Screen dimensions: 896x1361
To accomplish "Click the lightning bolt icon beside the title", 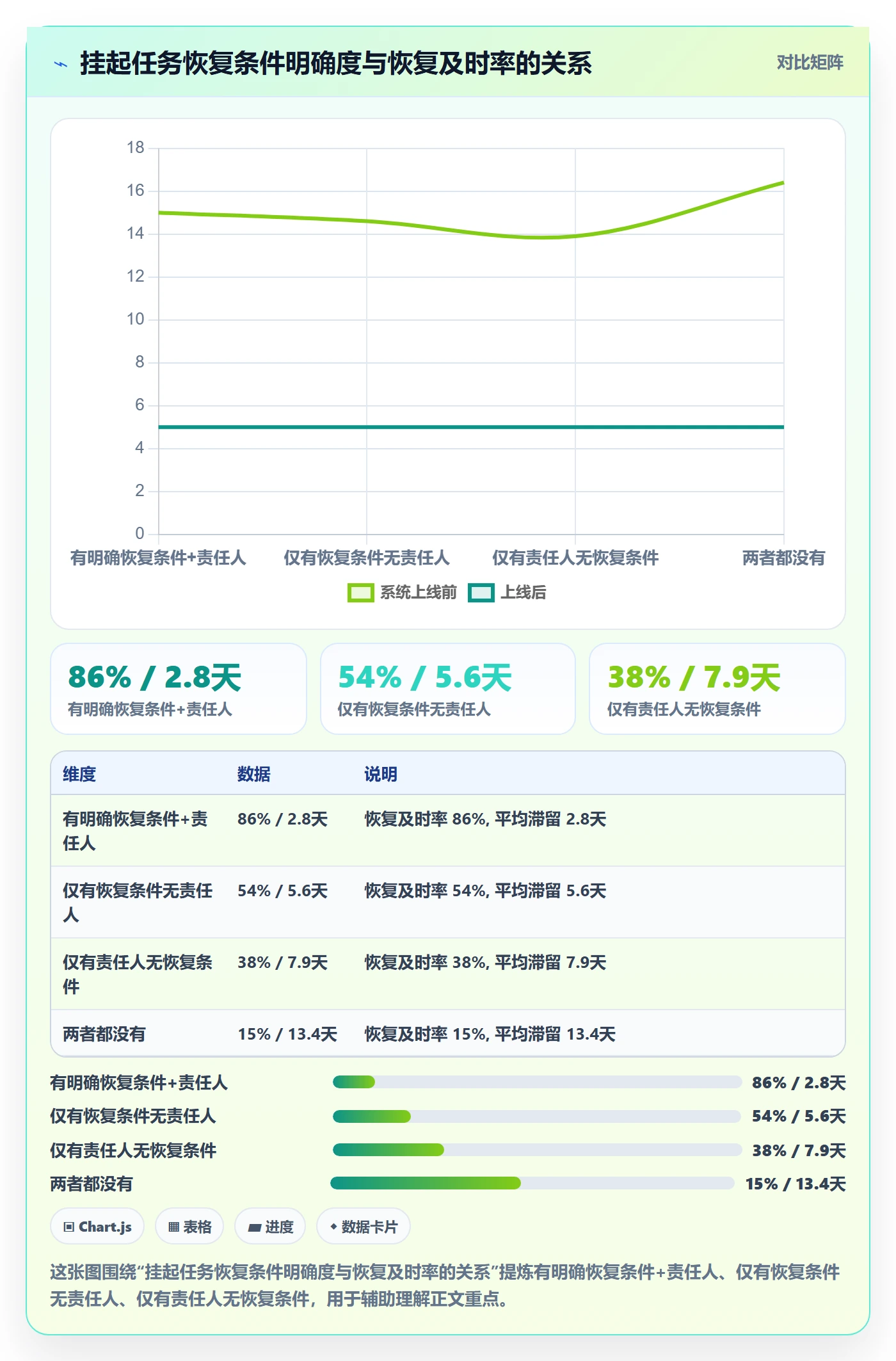I will 61,64.
